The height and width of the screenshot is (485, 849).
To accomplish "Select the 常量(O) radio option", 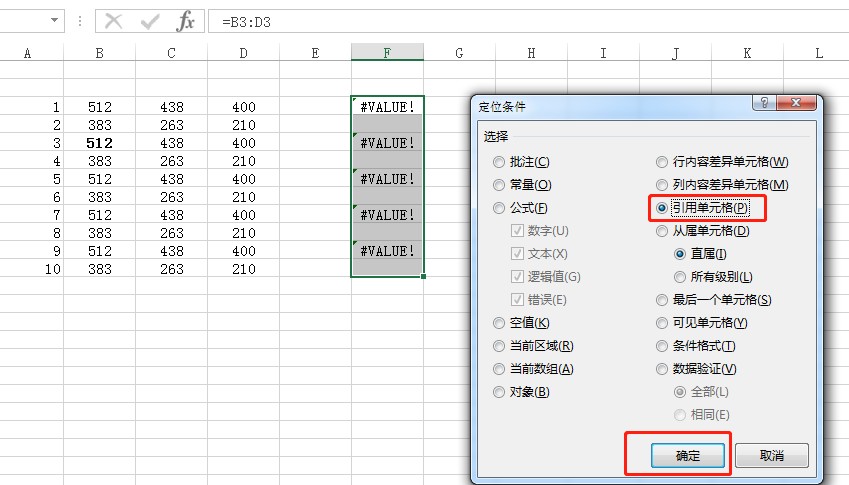I will coord(522,185).
